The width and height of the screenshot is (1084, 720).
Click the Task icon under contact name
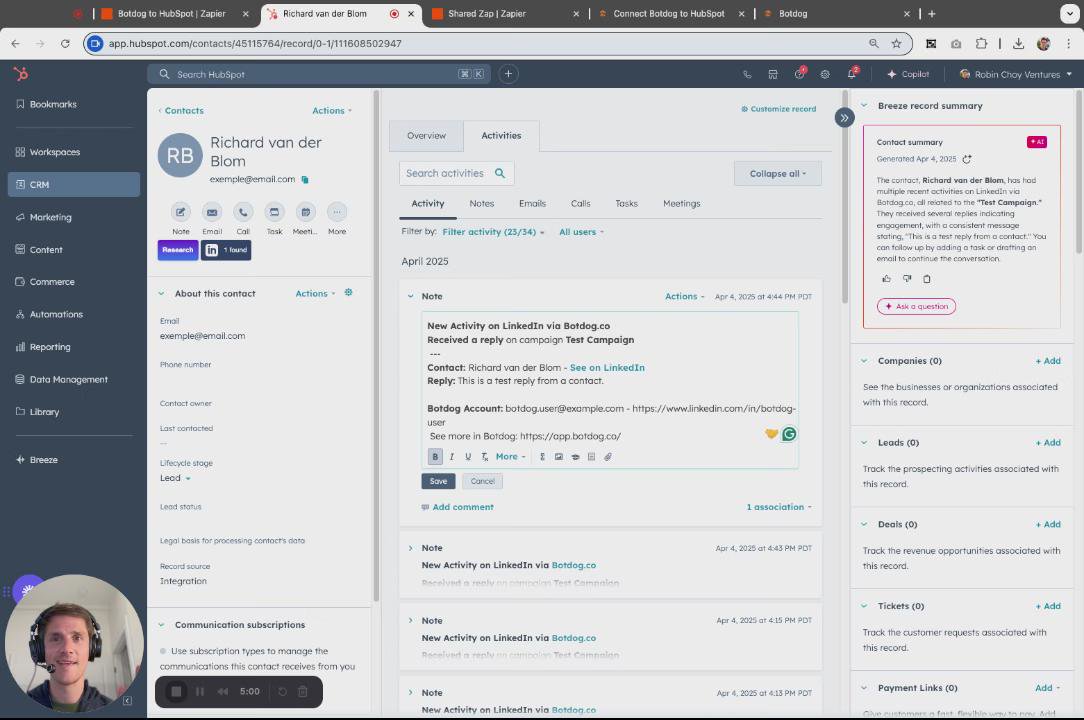pos(274,212)
